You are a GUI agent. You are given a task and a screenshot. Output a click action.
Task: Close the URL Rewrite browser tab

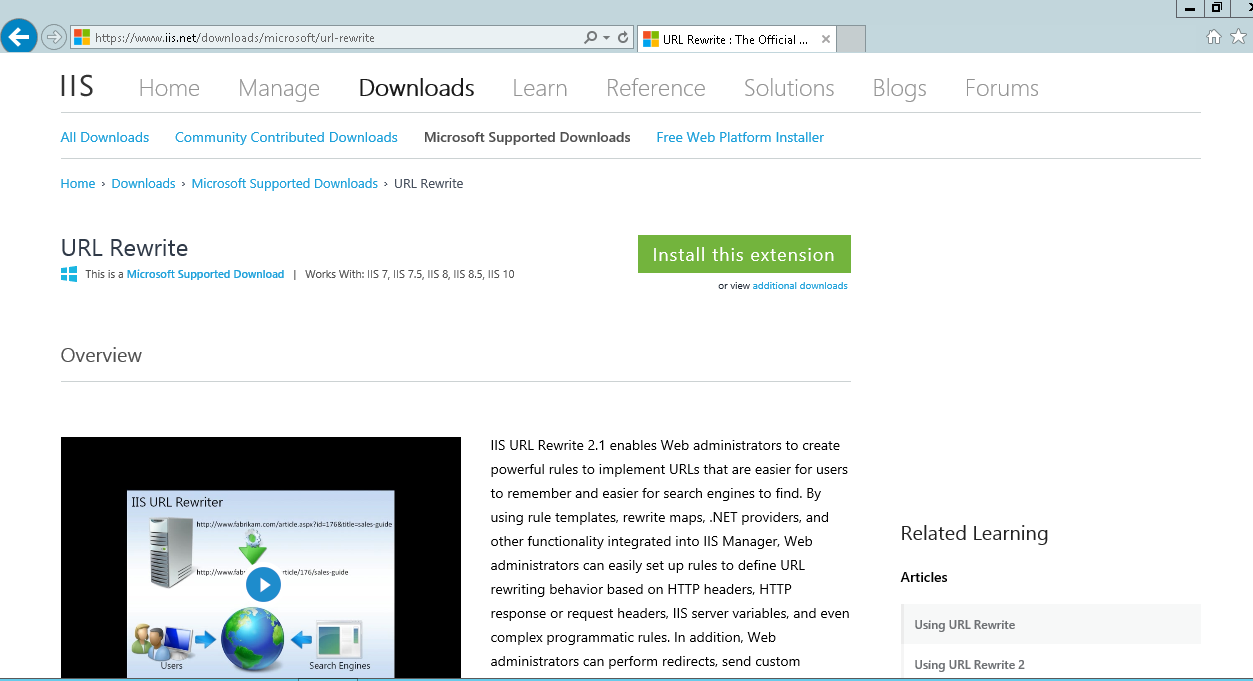coord(826,40)
